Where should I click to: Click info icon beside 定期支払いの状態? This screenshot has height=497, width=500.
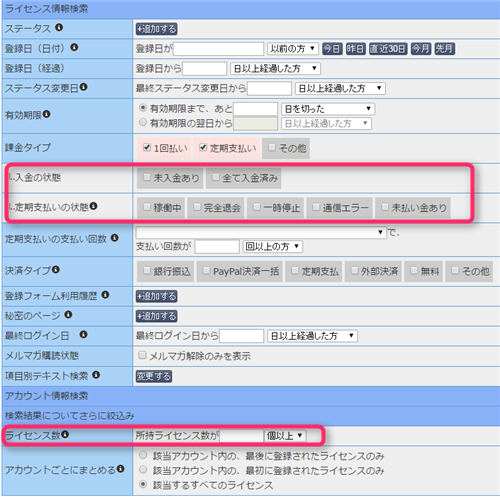[x=93, y=206]
